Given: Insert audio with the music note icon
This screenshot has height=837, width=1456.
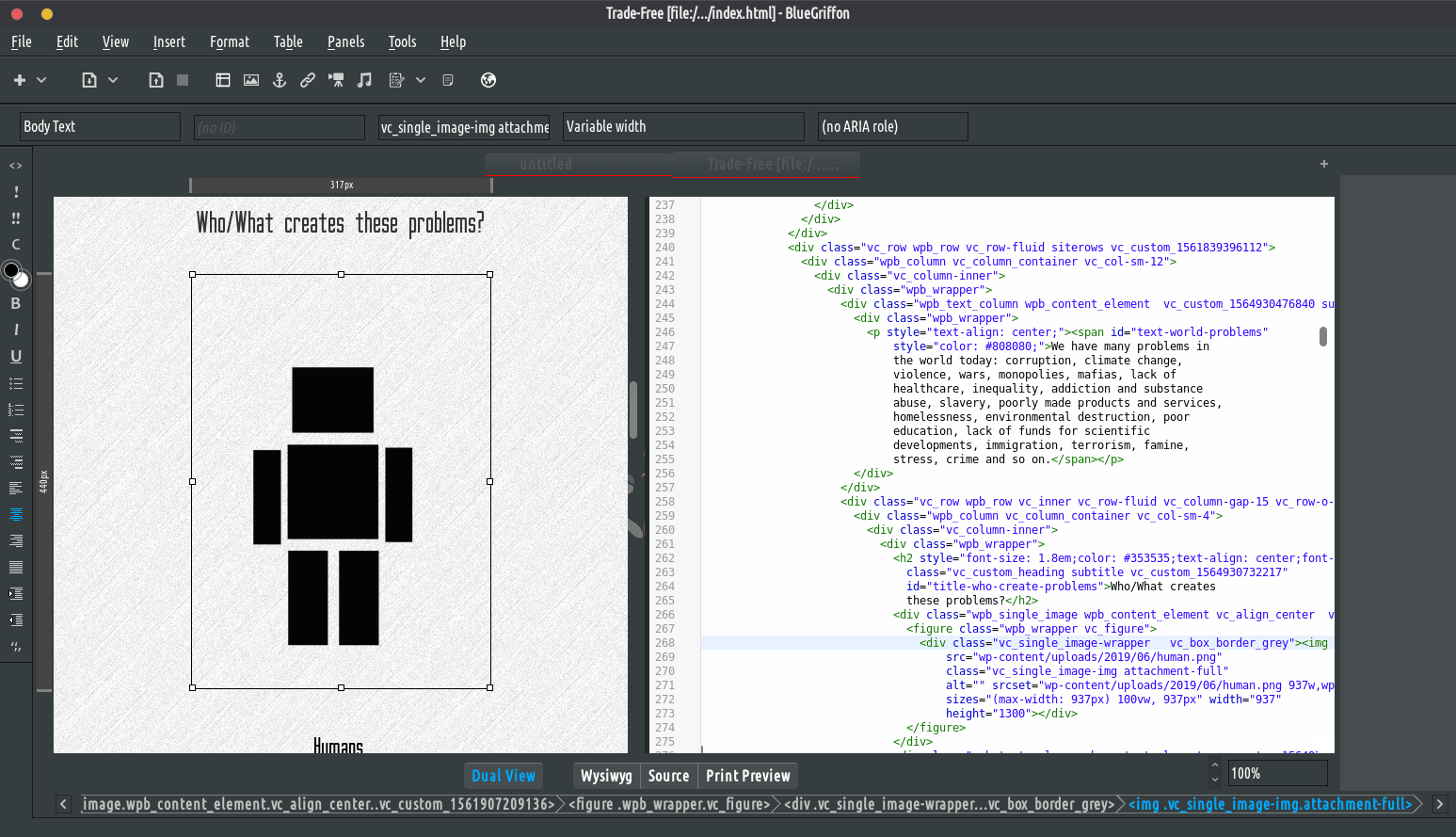Looking at the screenshot, I should 364,80.
